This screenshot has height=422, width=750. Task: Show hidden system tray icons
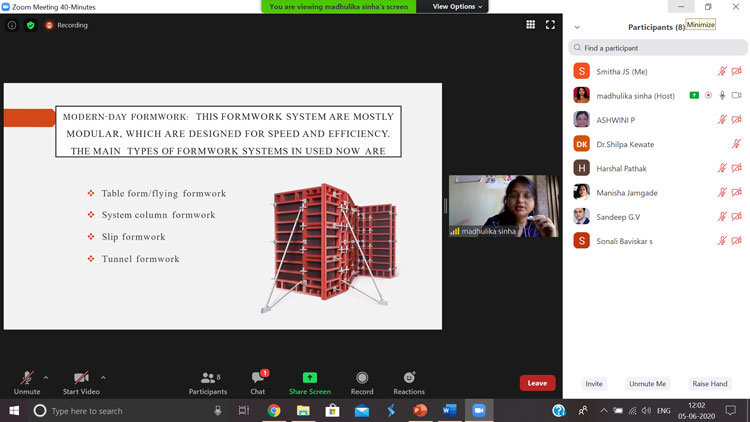pos(604,411)
